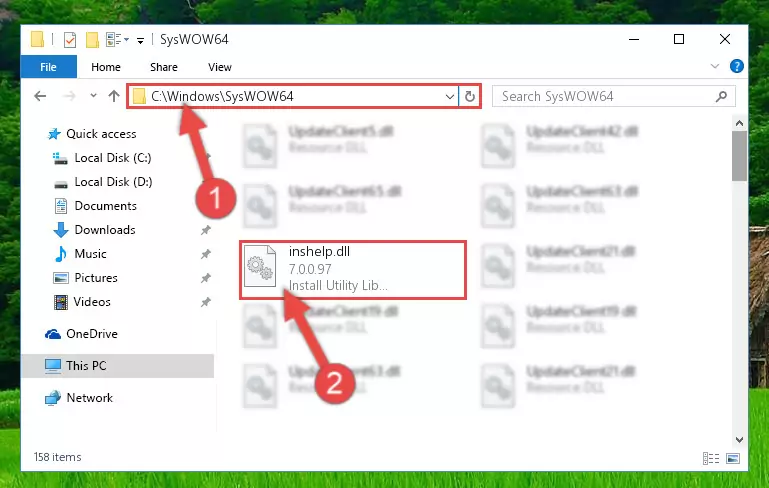Switch to the Home ribbon tab
Viewport: 769px width, 488px height.
pyautogui.click(x=106, y=67)
